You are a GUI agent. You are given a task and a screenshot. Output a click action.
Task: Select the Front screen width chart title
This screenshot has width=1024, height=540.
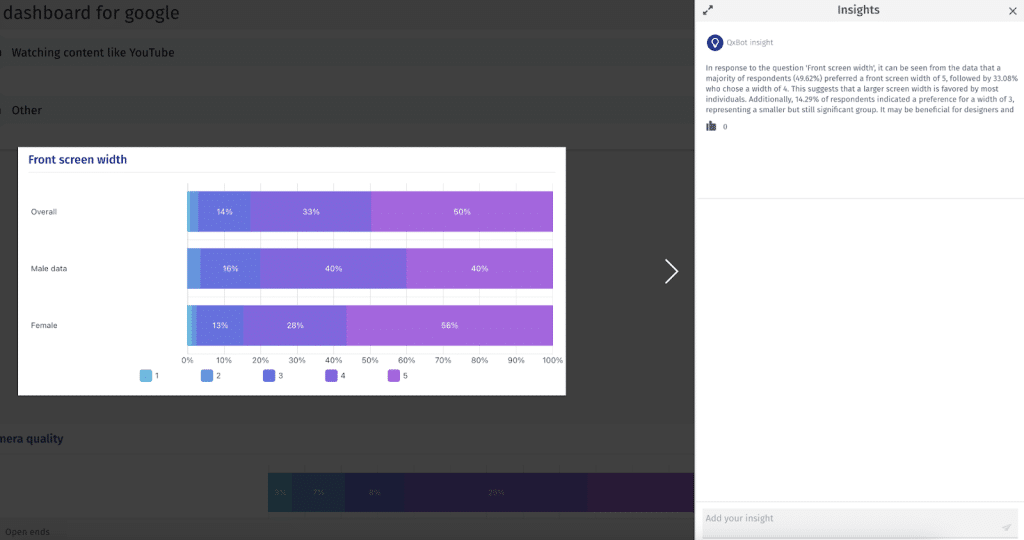[78, 159]
